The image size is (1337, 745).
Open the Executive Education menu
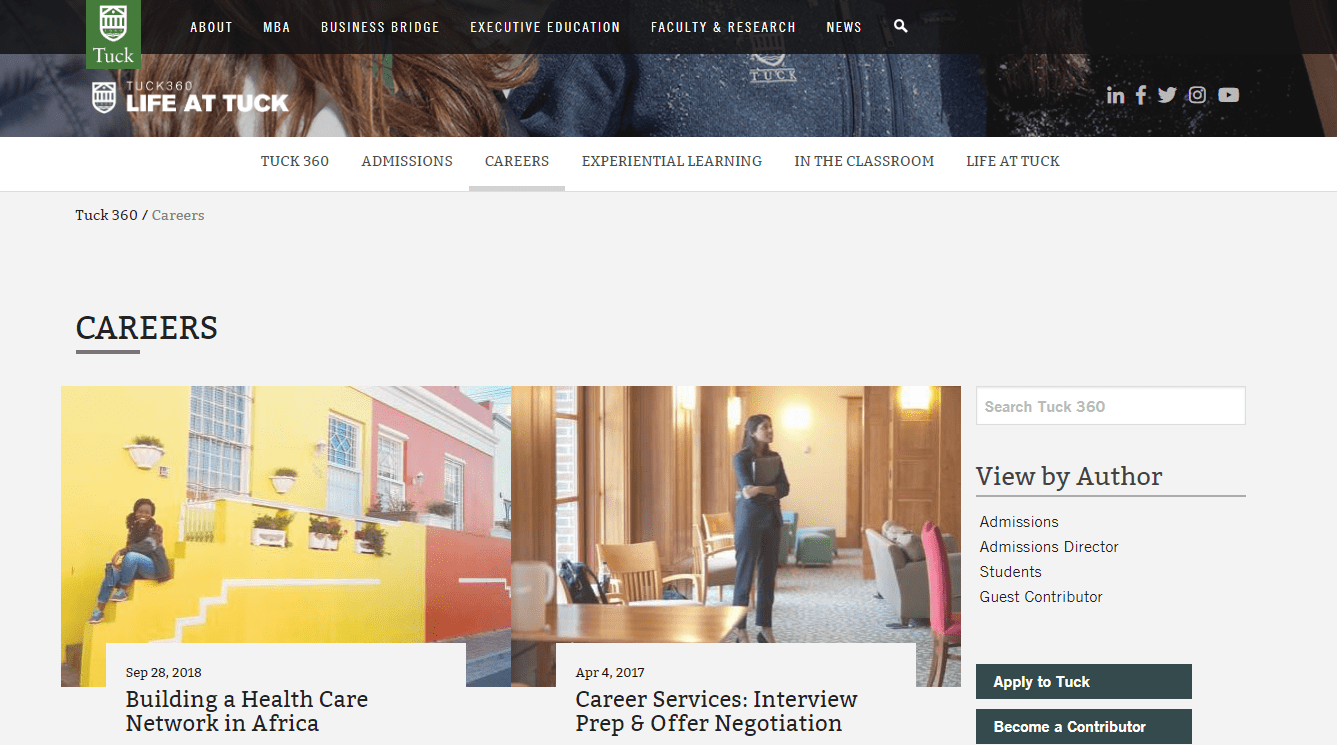(x=545, y=27)
